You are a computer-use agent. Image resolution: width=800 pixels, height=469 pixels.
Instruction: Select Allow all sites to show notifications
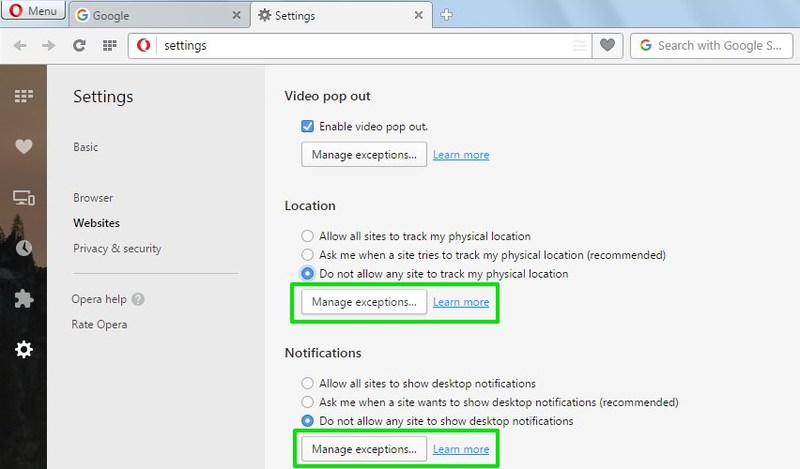pos(307,383)
